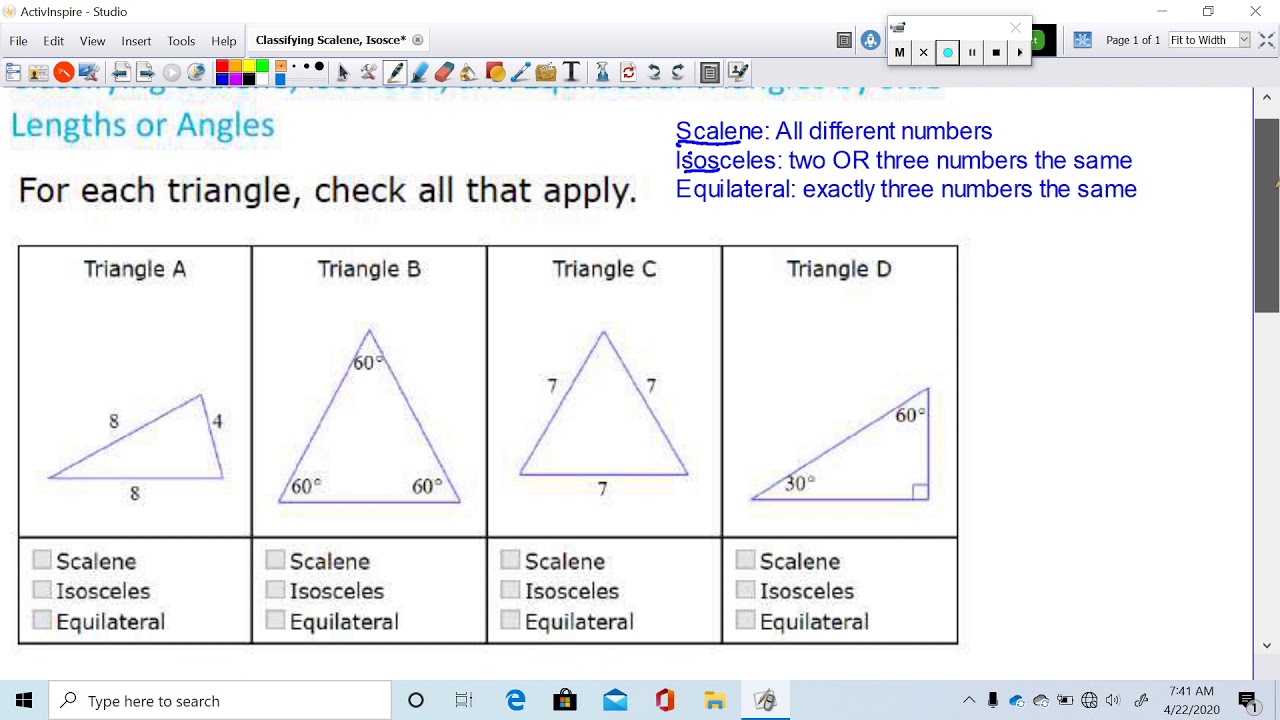Screen dimensions: 1280x720
Task: Pick the blue color swatch
Action: click(x=222, y=79)
